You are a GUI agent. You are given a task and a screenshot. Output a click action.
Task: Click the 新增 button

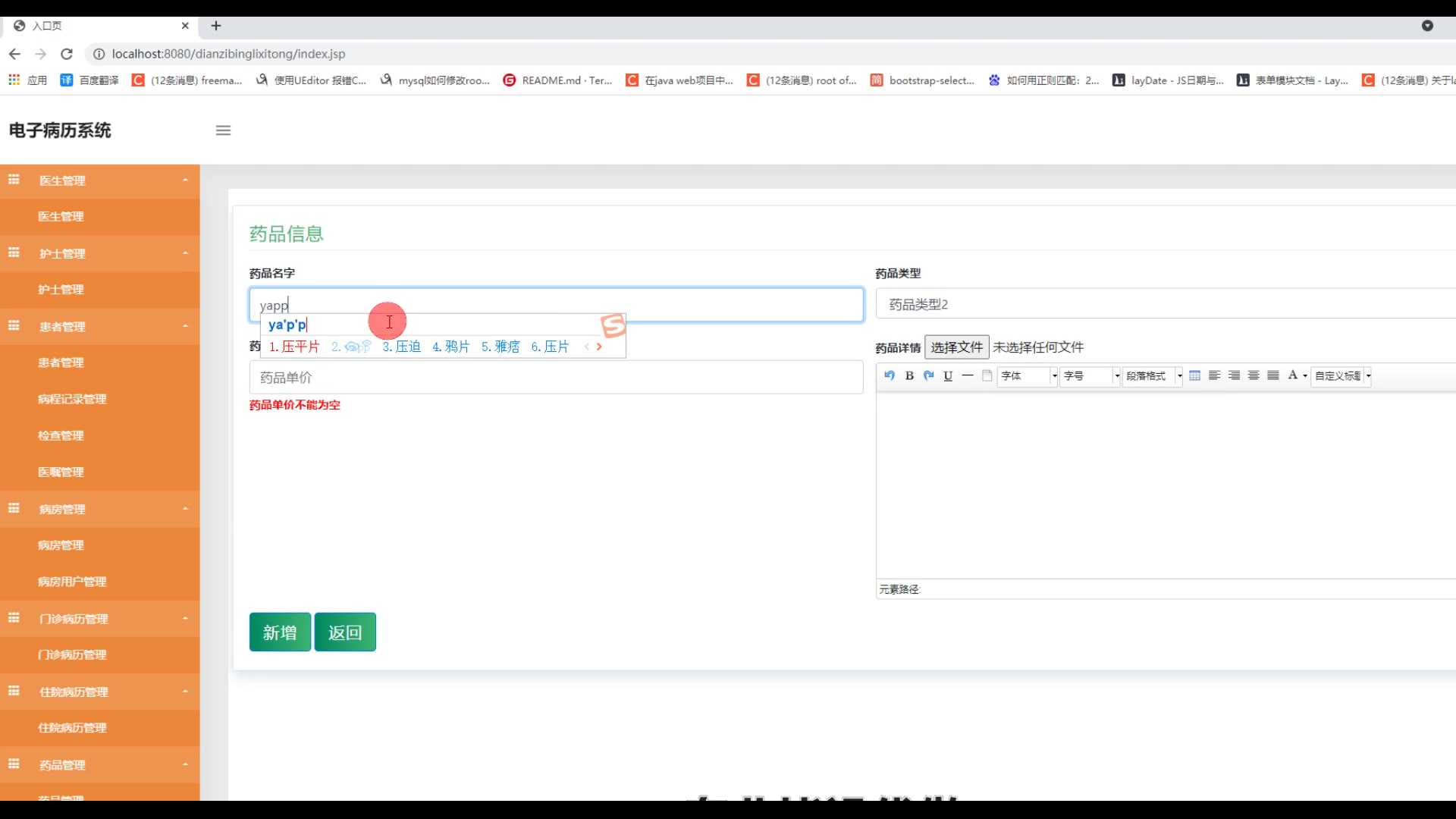coord(280,632)
